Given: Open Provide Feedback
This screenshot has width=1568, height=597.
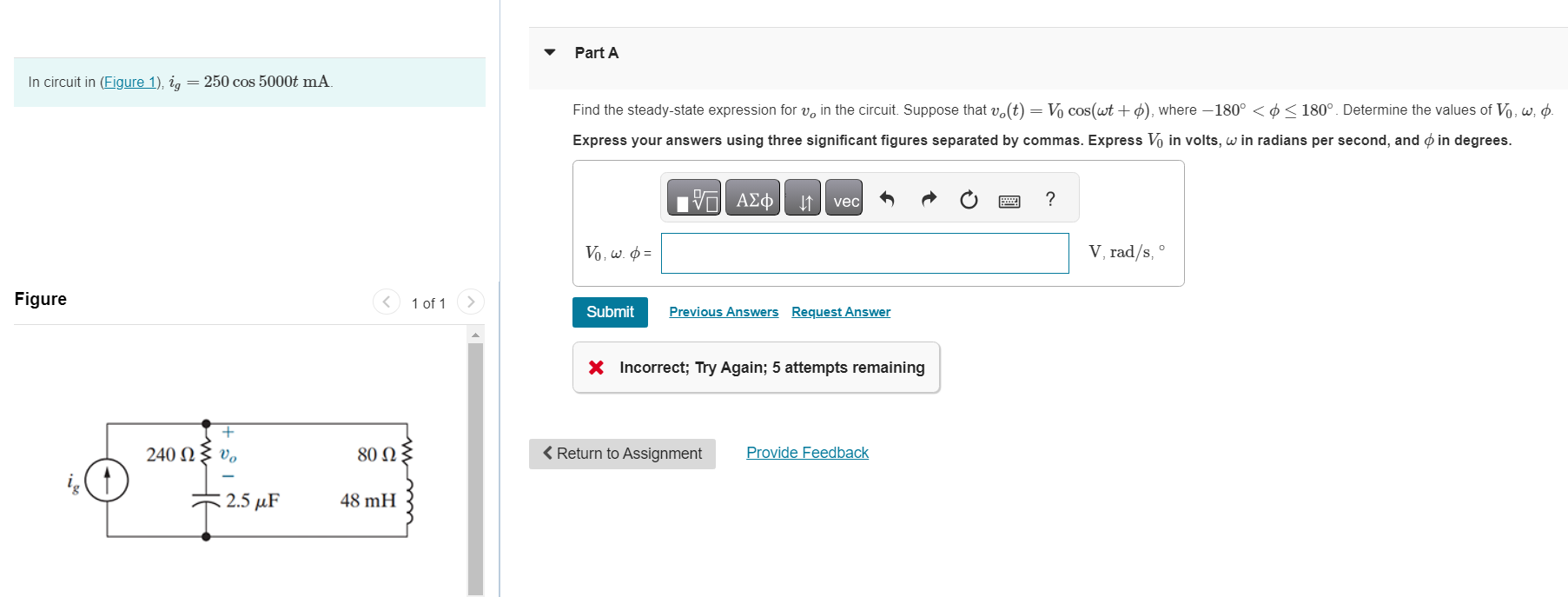Looking at the screenshot, I should tap(806, 452).
